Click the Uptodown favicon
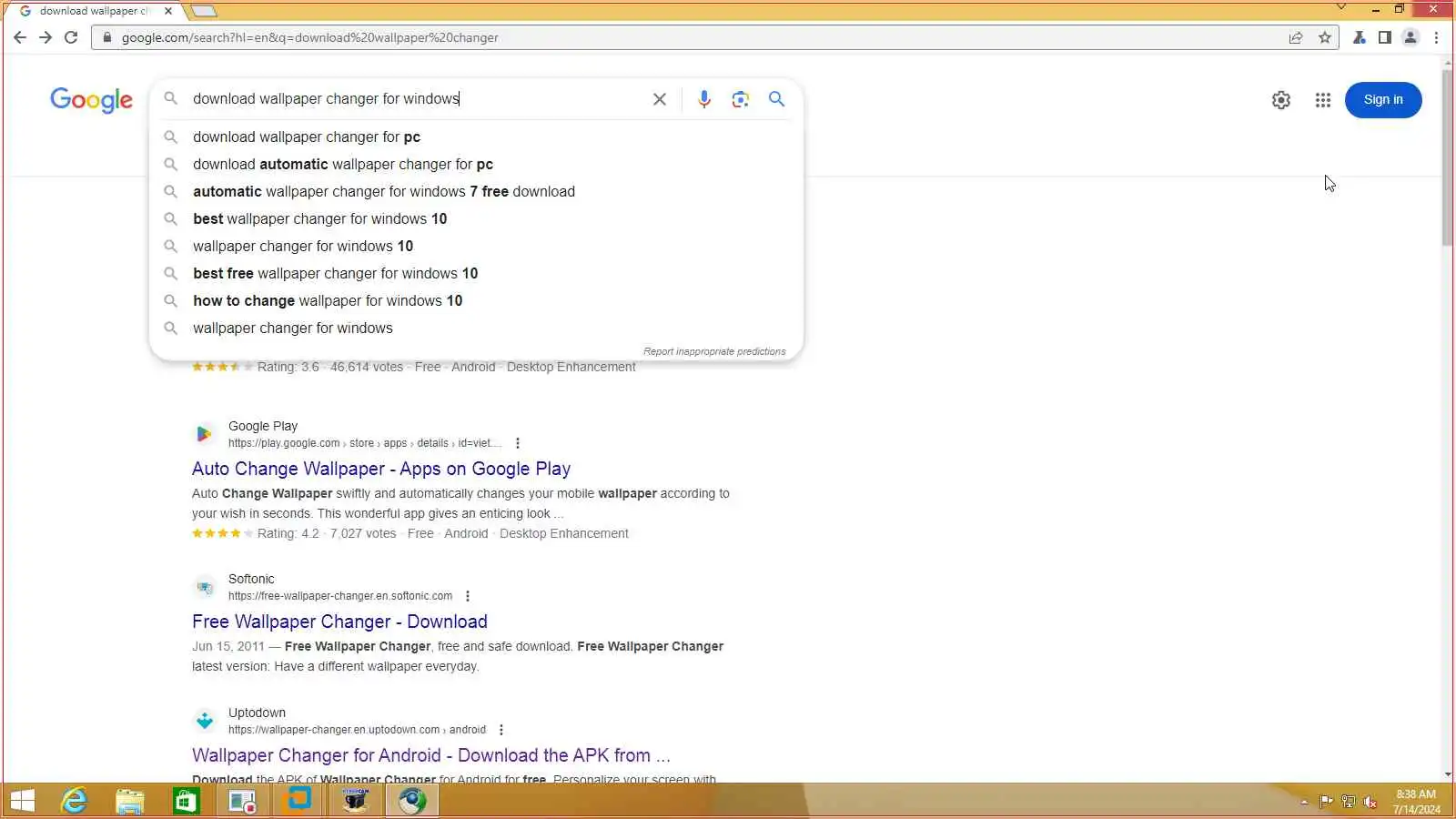1456x819 pixels. click(x=205, y=721)
